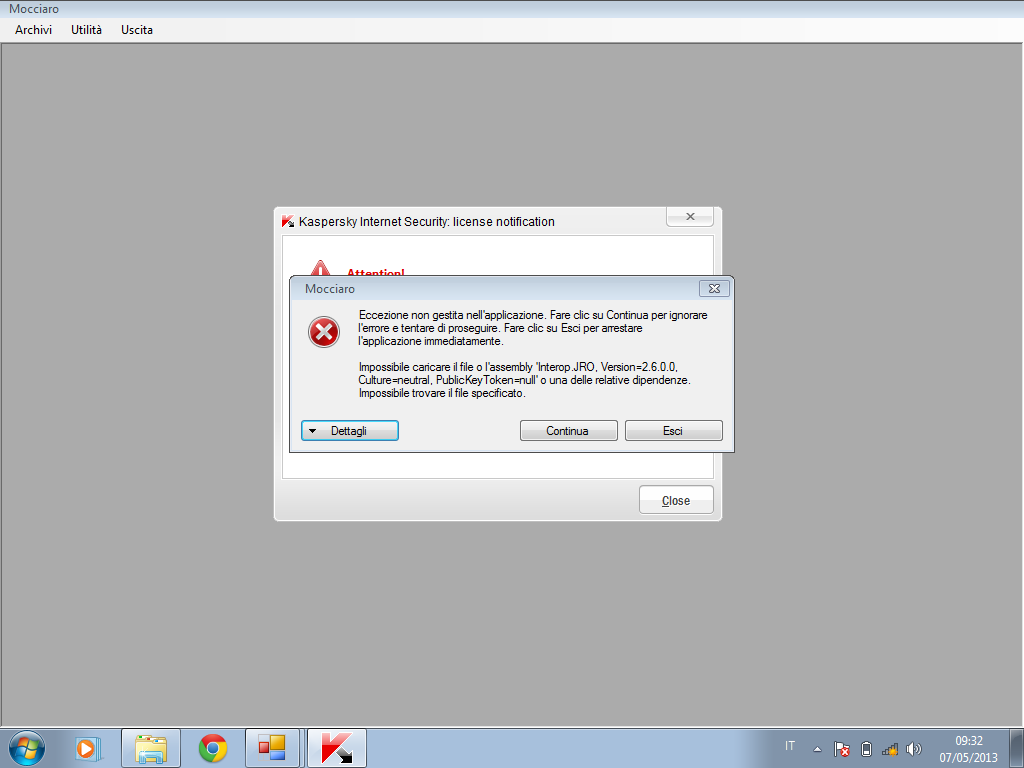Open the volume speaker icon

tap(914, 749)
